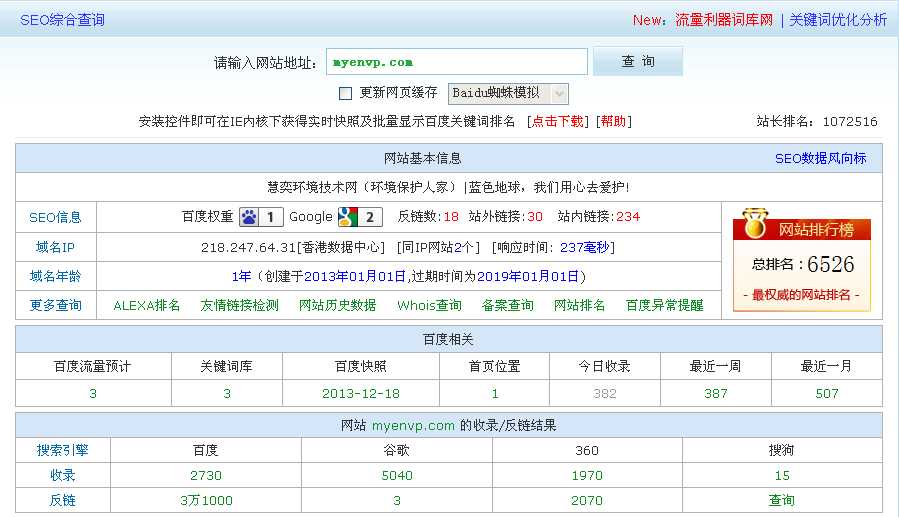Image resolution: width=899 pixels, height=517 pixels.
Task: Click the 域名IP row label
Action: (56, 247)
